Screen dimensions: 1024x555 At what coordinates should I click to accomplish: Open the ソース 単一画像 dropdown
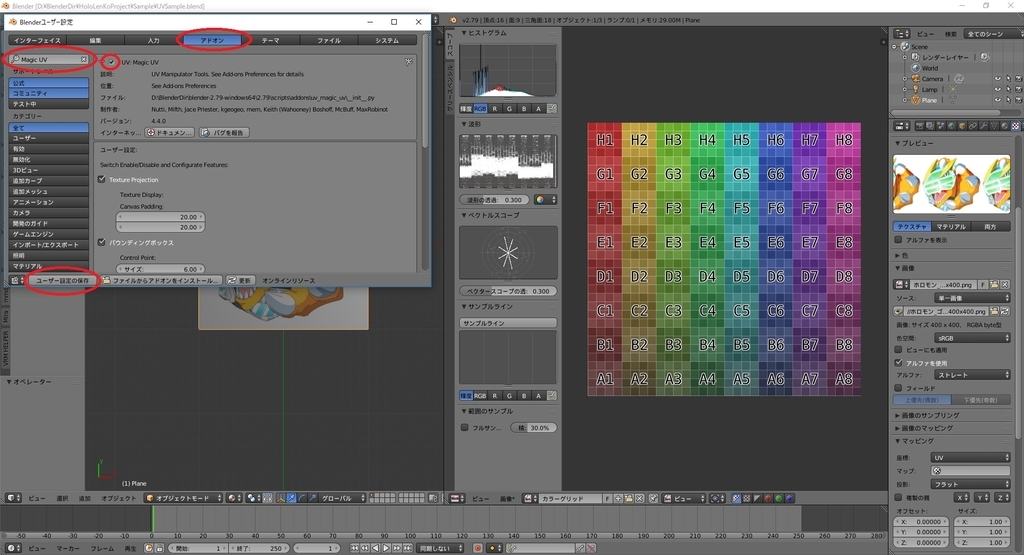pos(972,298)
